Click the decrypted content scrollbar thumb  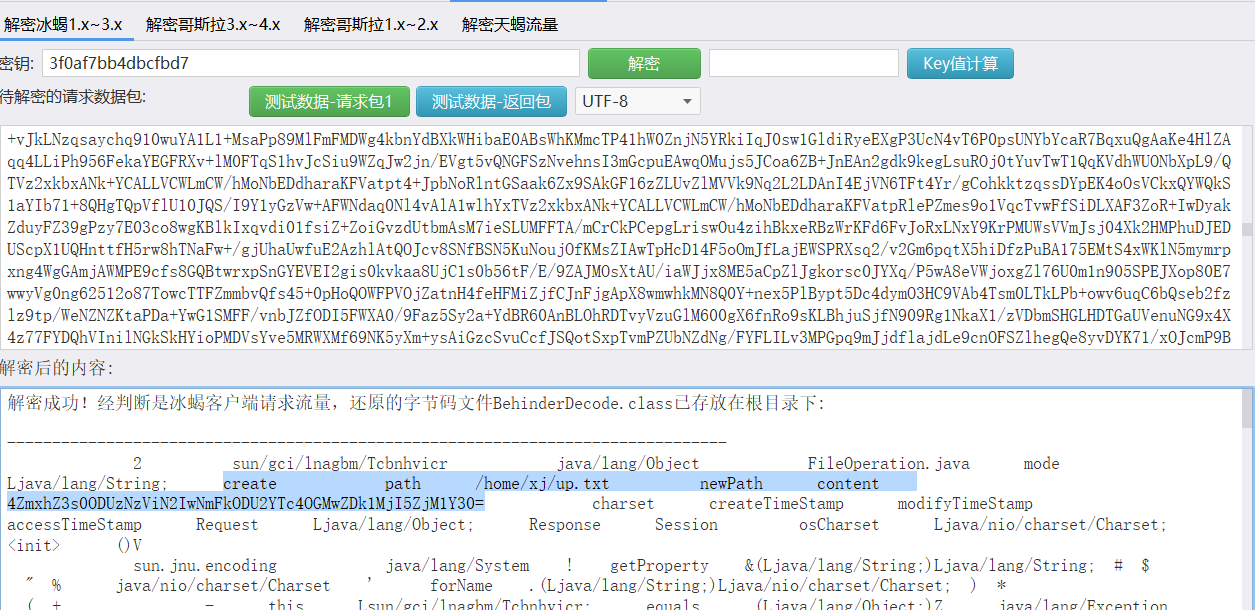(1246, 410)
